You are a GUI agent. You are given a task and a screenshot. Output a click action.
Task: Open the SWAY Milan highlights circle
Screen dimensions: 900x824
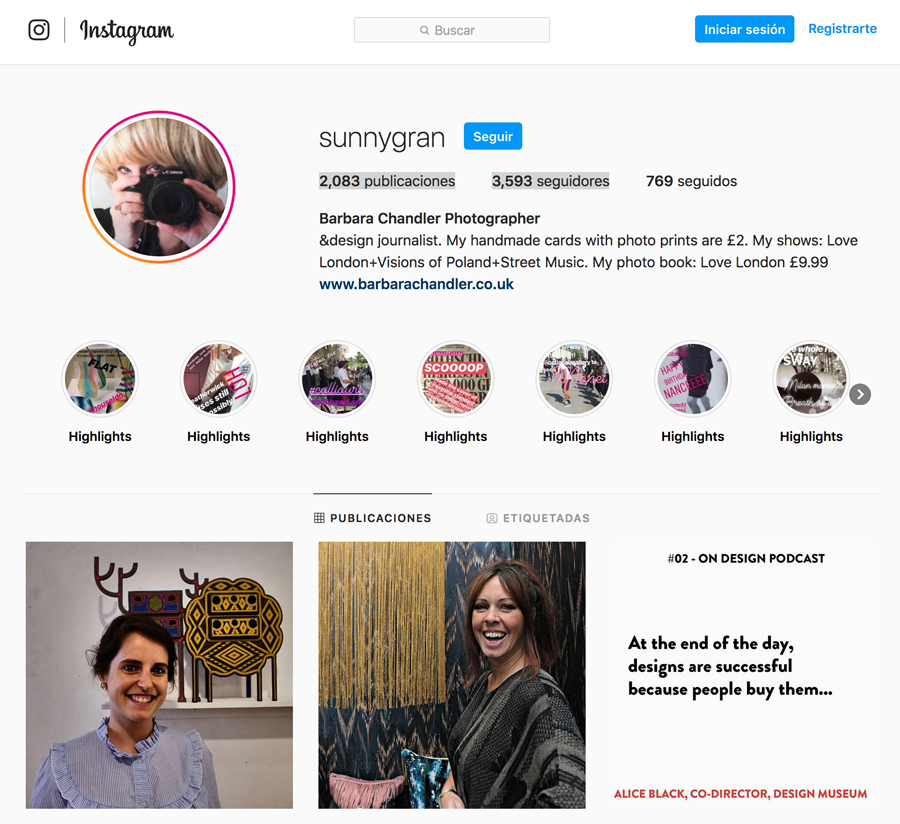pyautogui.click(x=811, y=379)
